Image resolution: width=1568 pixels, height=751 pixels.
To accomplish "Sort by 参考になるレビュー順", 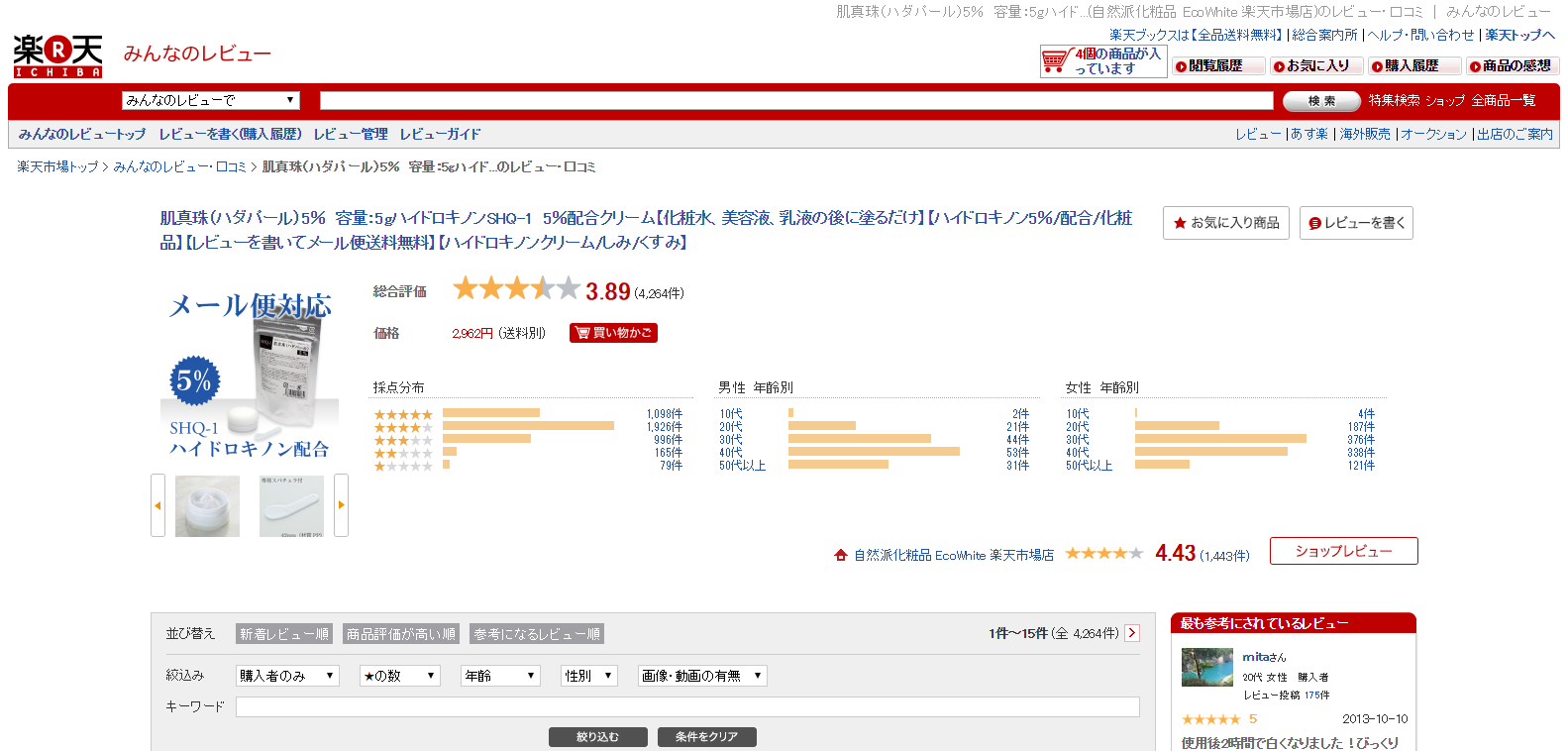I will pyautogui.click(x=537, y=634).
